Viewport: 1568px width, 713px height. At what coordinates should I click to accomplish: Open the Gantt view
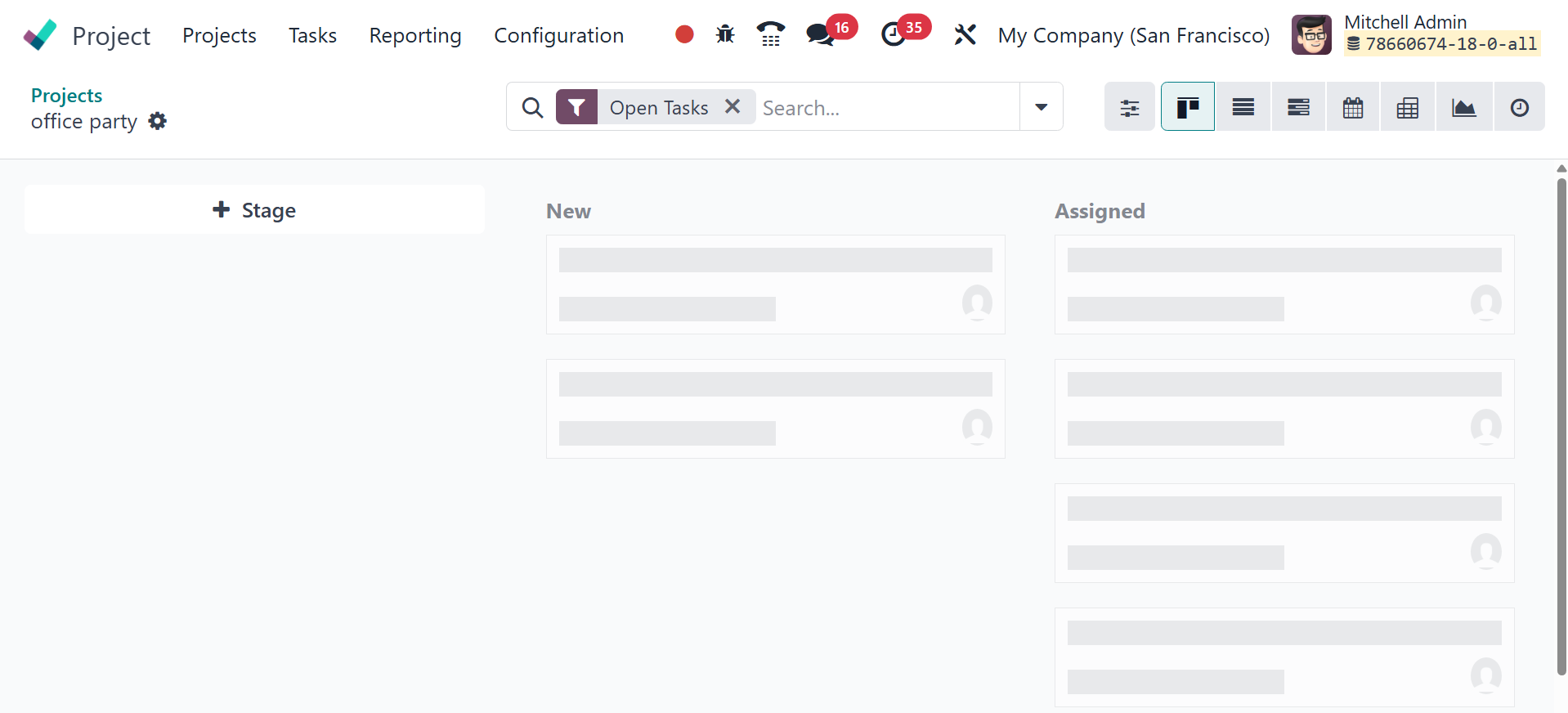1298,107
